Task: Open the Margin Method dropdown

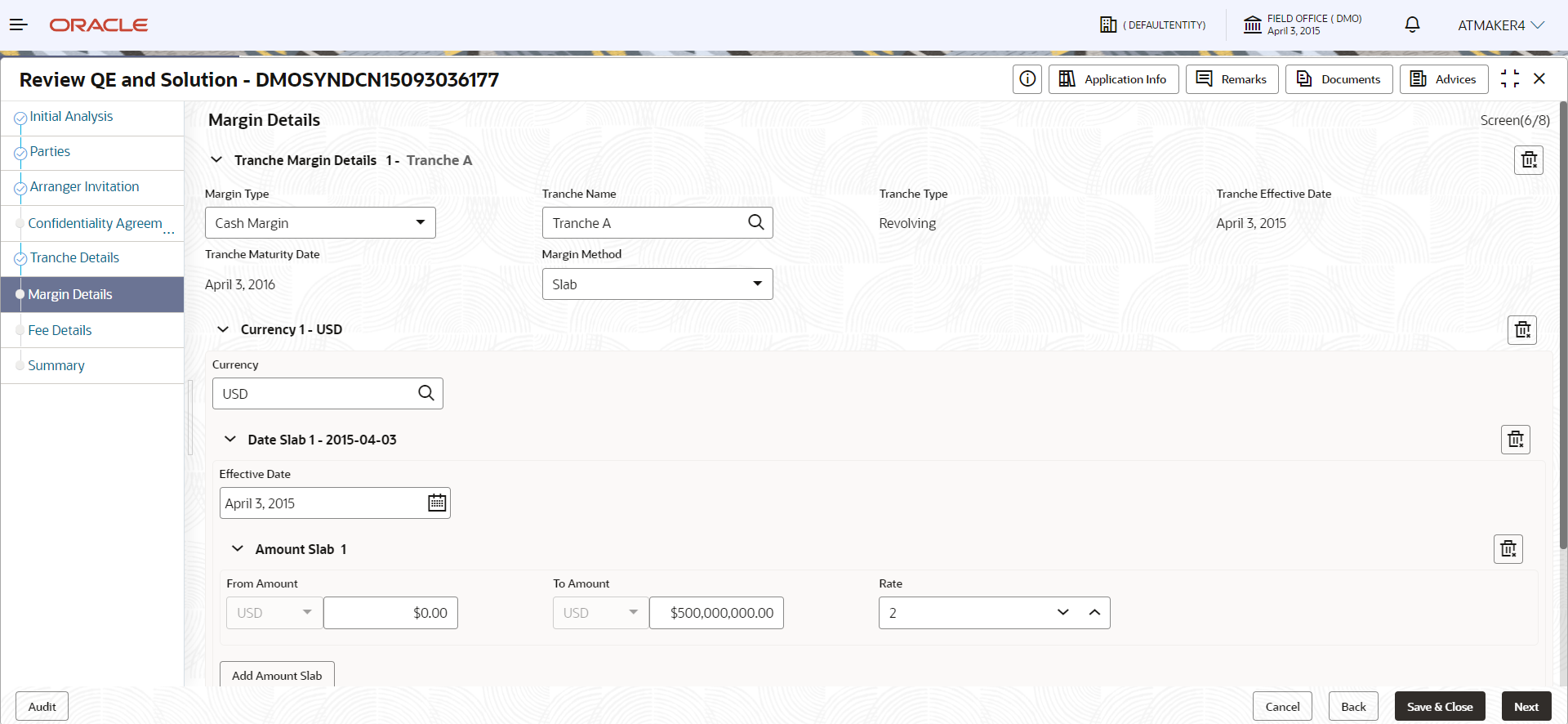Action: pyautogui.click(x=657, y=284)
